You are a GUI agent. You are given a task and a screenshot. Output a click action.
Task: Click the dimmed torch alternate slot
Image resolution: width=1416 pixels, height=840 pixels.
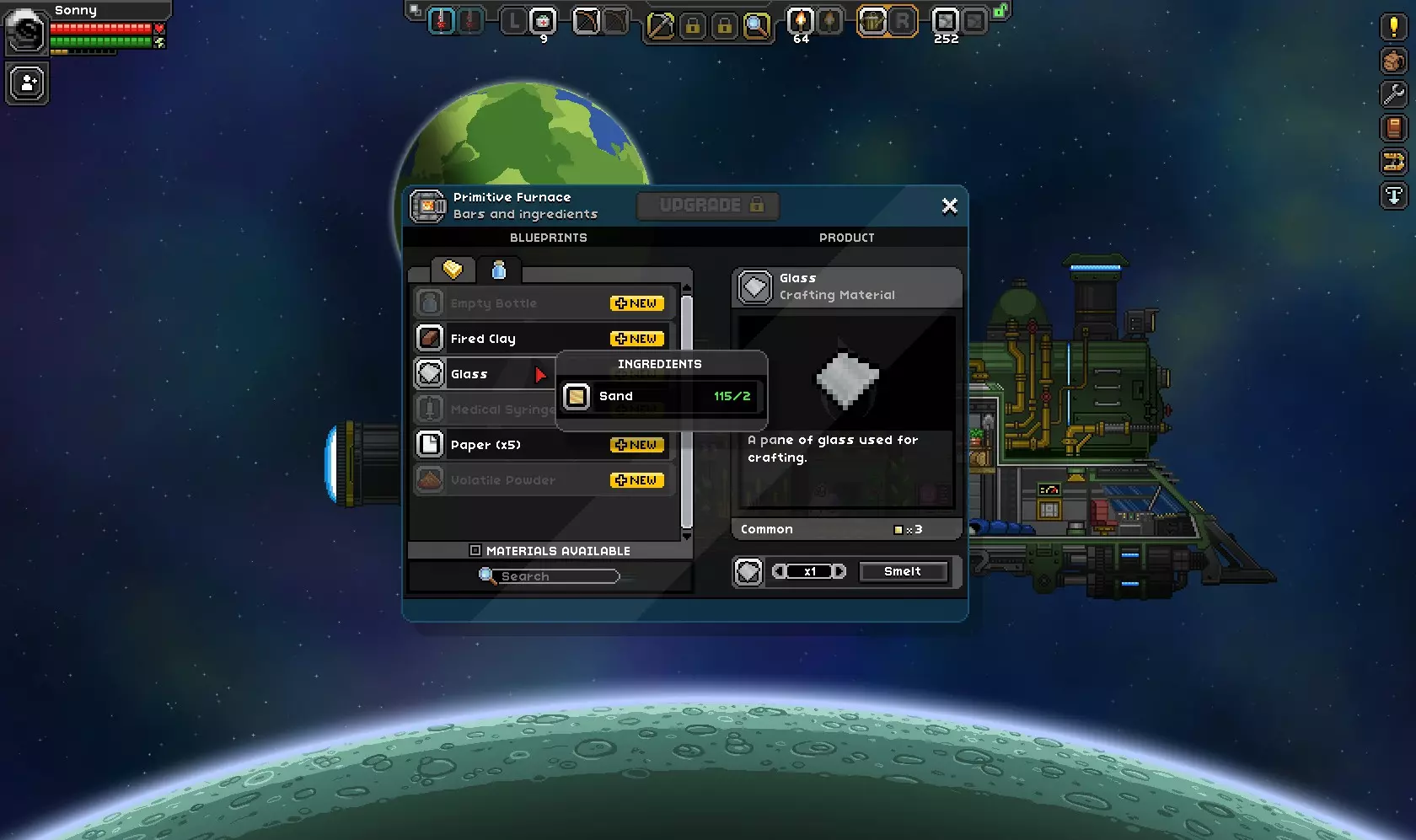click(830, 21)
